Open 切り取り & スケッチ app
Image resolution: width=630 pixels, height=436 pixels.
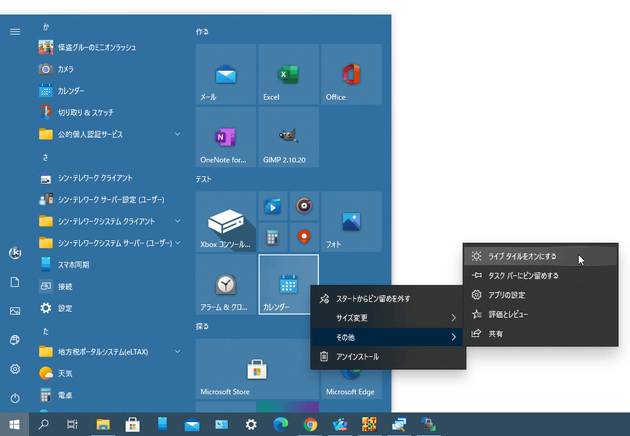pyautogui.click(x=109, y=113)
